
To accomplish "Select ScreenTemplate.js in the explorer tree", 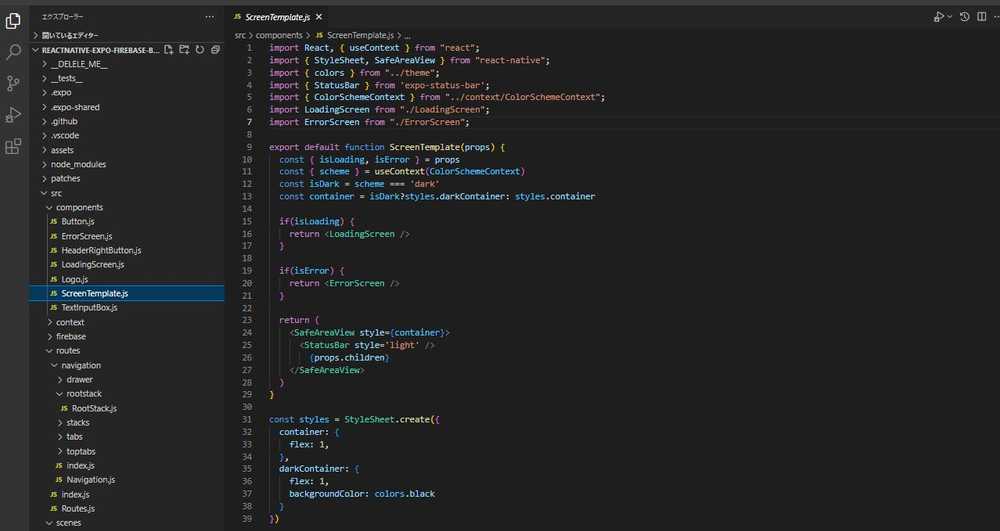I will point(128,293).
